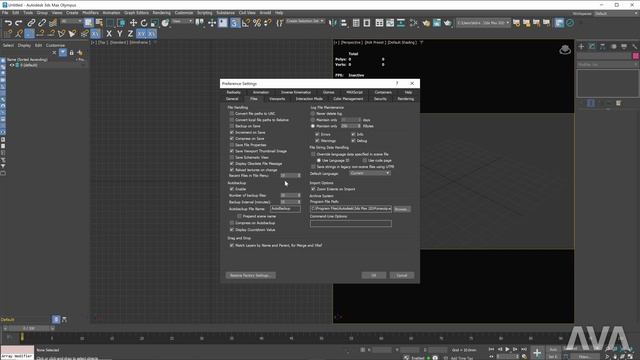640x360 pixels.
Task: Click the Autobackup File Name field
Action: tap(285, 209)
